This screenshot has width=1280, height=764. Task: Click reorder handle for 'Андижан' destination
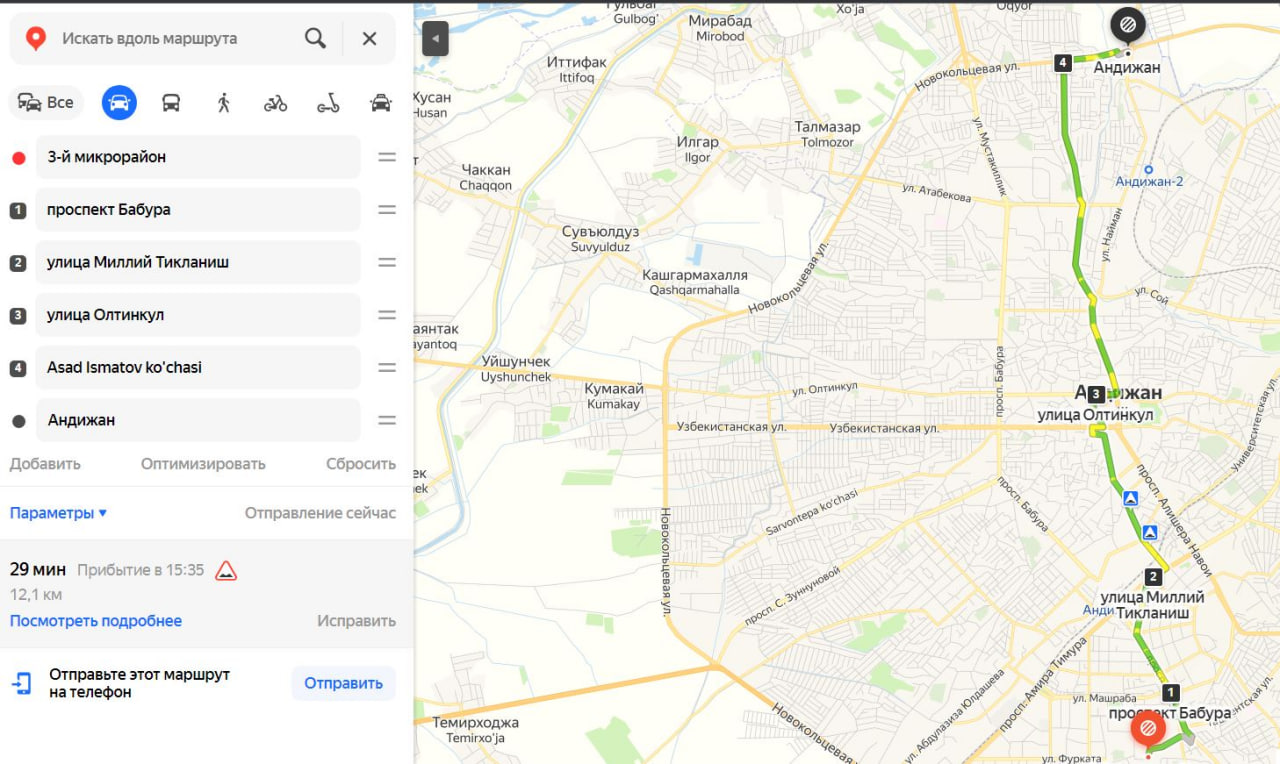click(387, 420)
